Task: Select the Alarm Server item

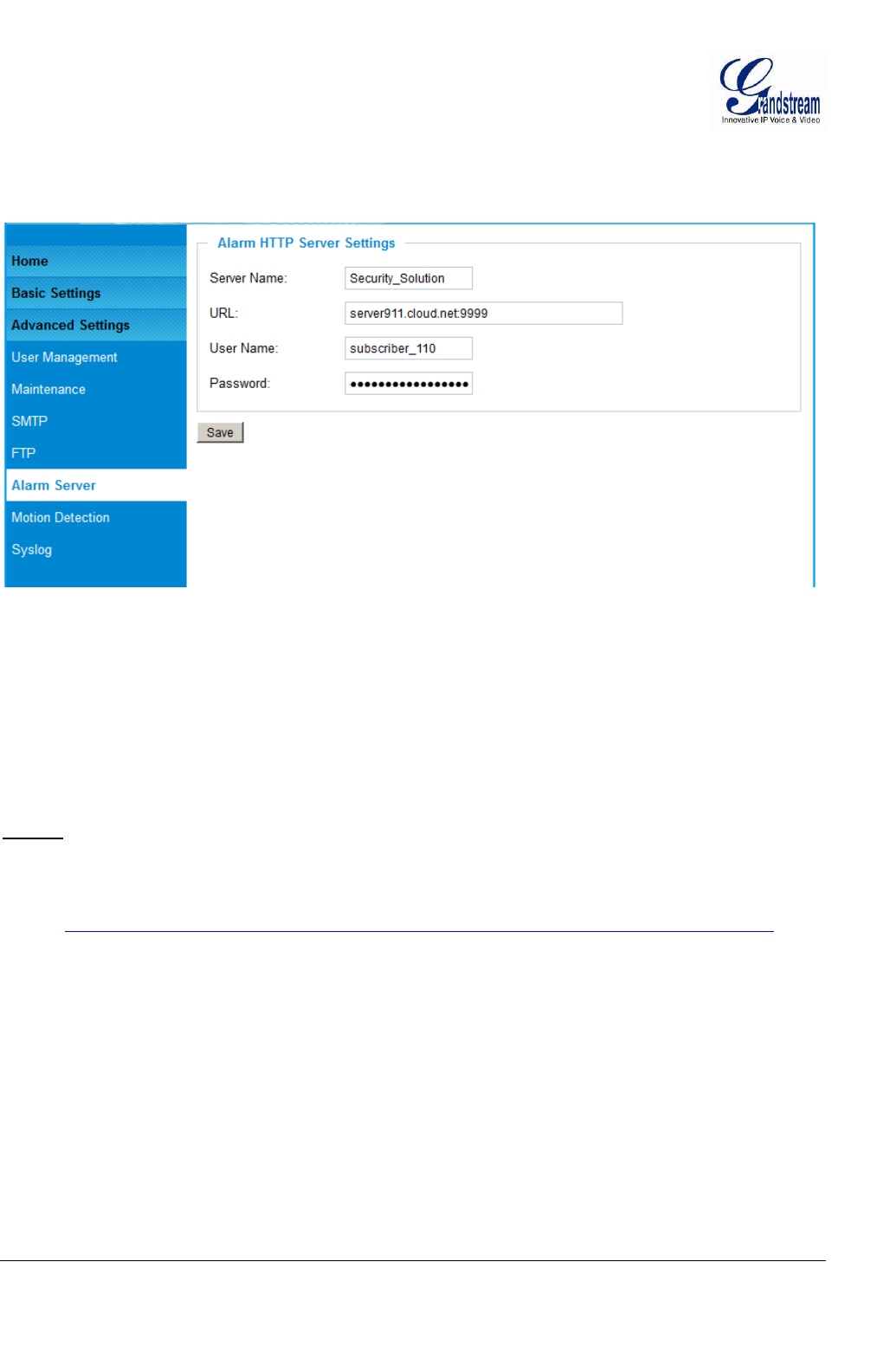Action: pos(96,485)
